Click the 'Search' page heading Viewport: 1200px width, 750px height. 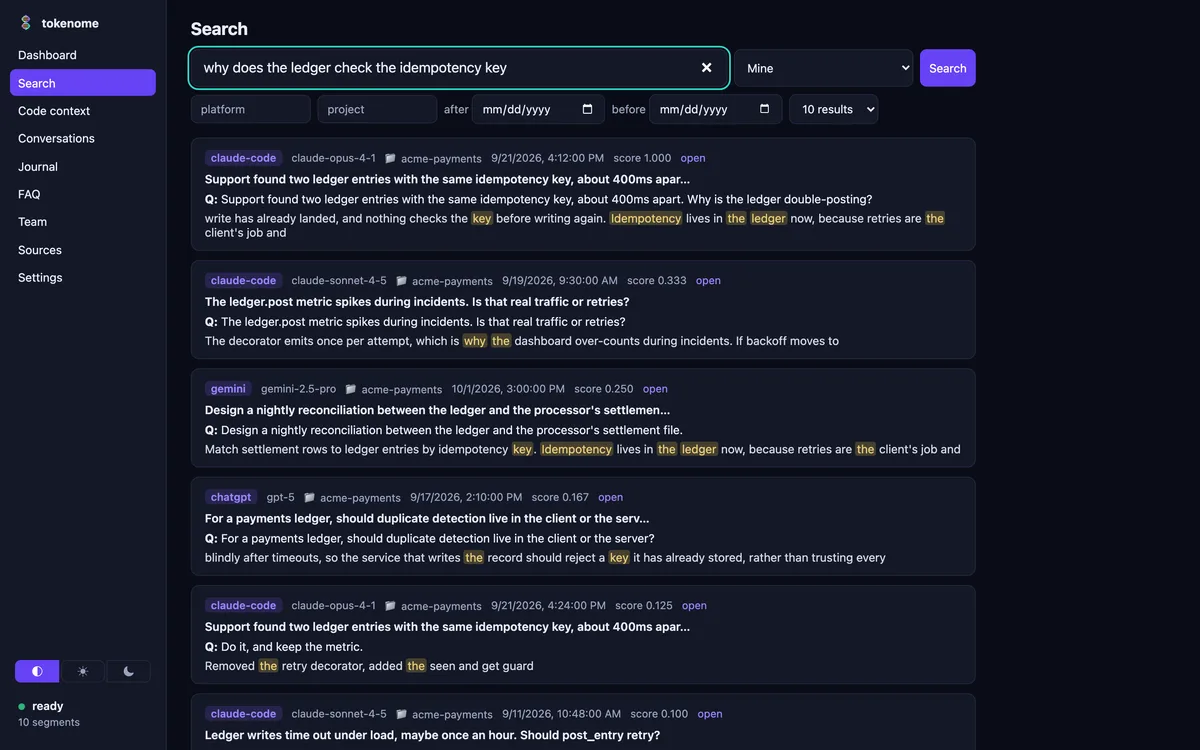219,29
